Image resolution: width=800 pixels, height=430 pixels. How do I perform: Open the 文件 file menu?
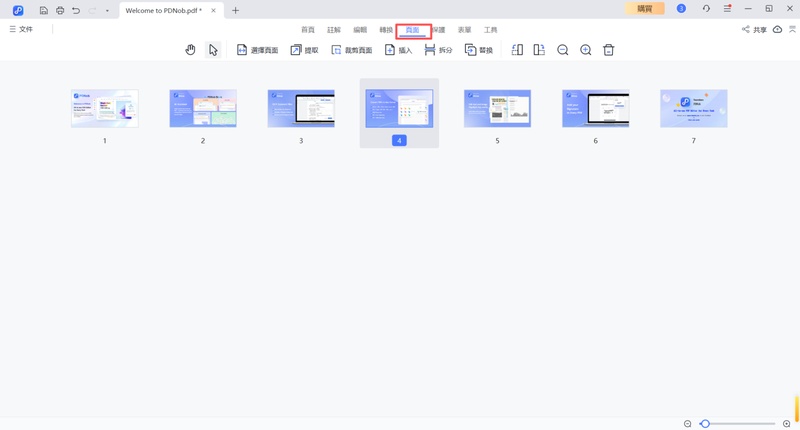(21, 30)
